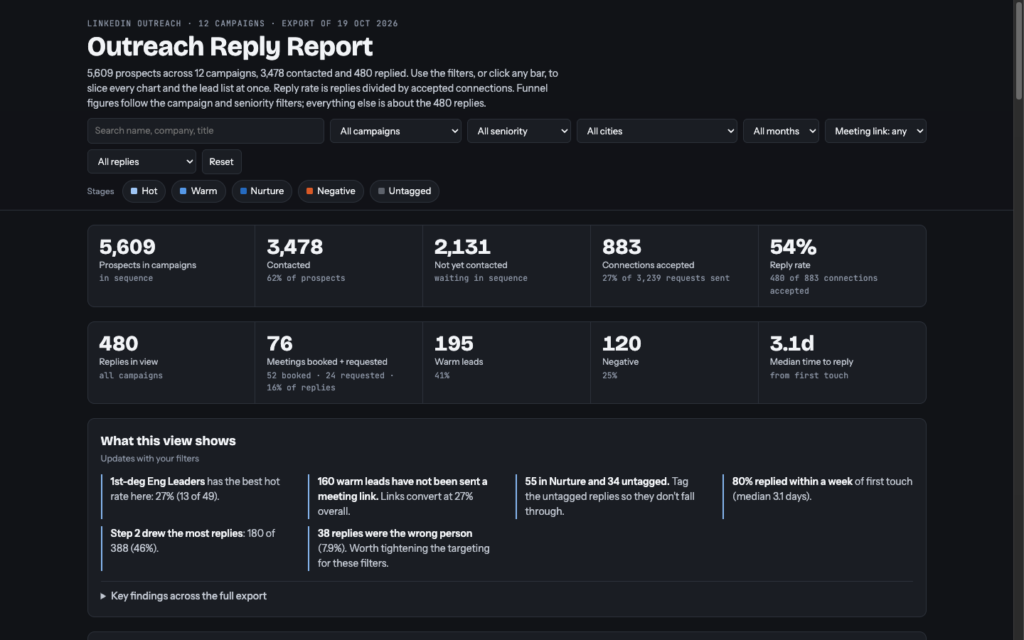This screenshot has width=1024, height=640.
Task: Click the Reset button
Action: pos(221,161)
